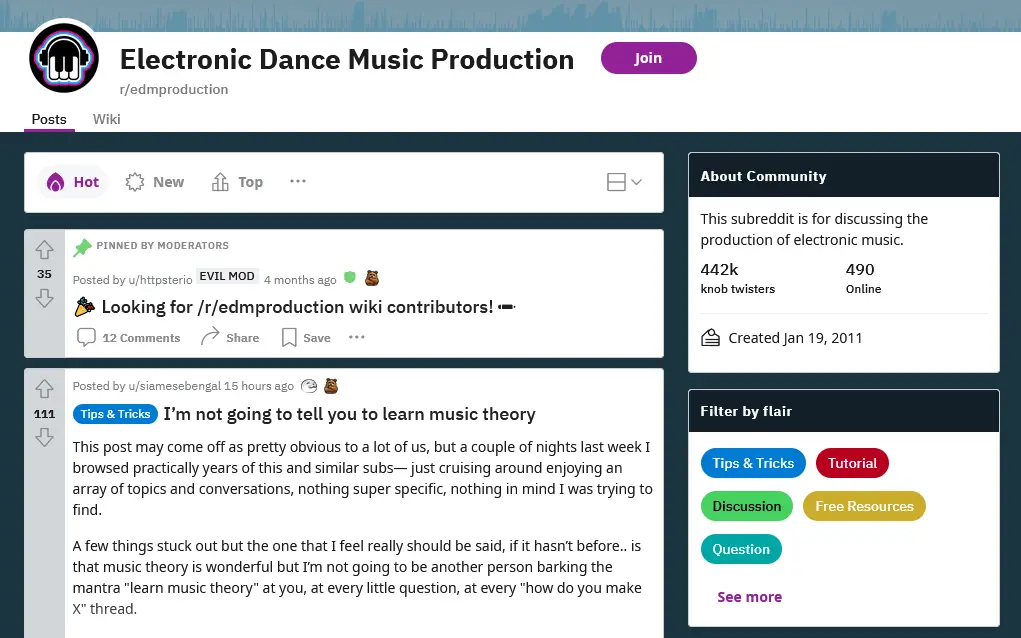1021x638 pixels.
Task: Open the 12 Comments on pinned post
Action: point(128,338)
